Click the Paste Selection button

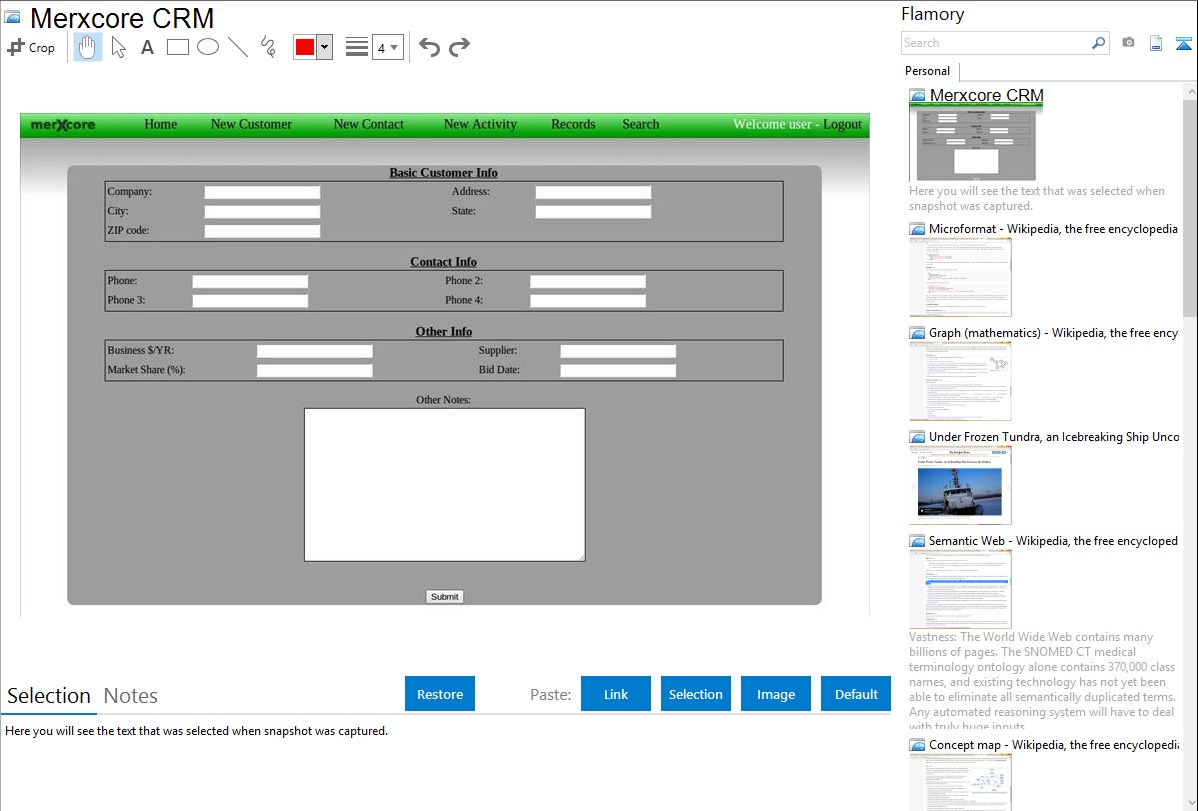coord(696,694)
